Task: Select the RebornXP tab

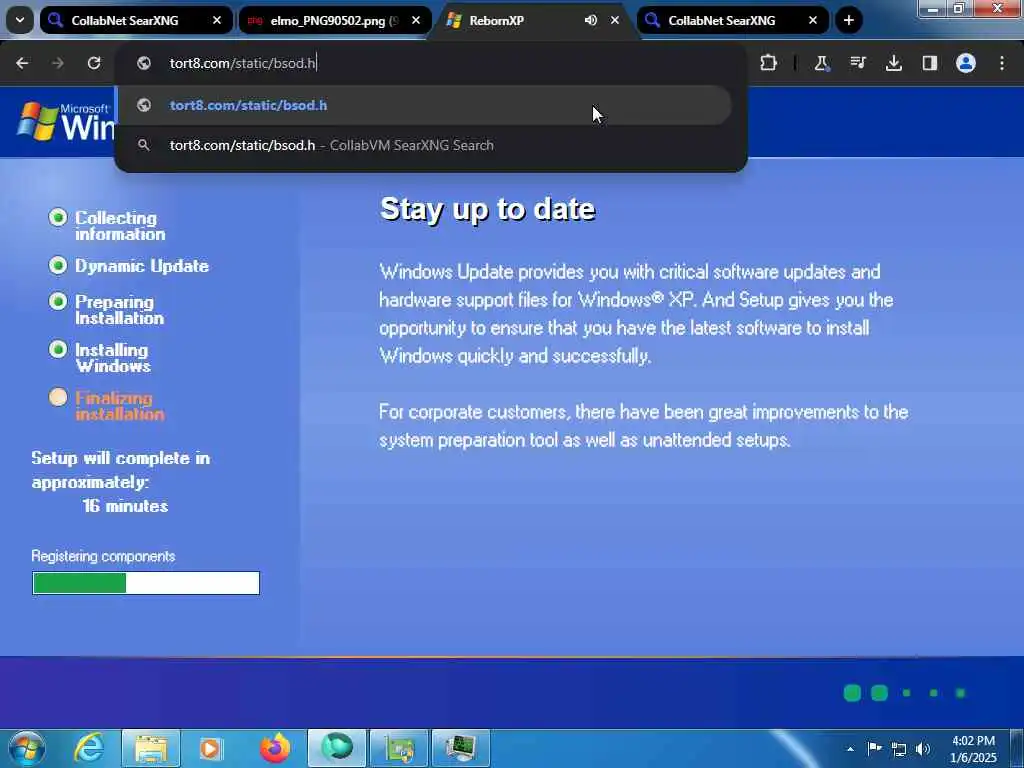Action: click(533, 20)
